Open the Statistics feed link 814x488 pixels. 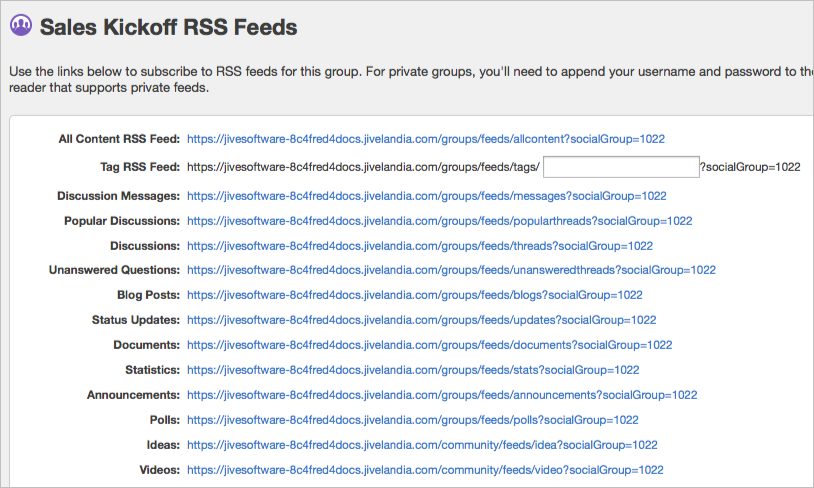413,370
